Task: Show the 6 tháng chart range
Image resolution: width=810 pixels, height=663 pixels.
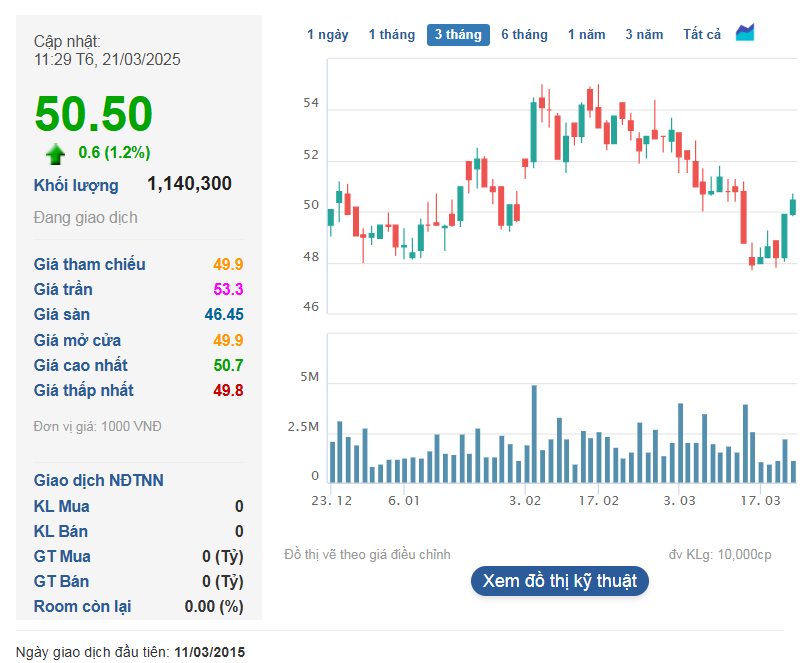Action: [x=524, y=35]
